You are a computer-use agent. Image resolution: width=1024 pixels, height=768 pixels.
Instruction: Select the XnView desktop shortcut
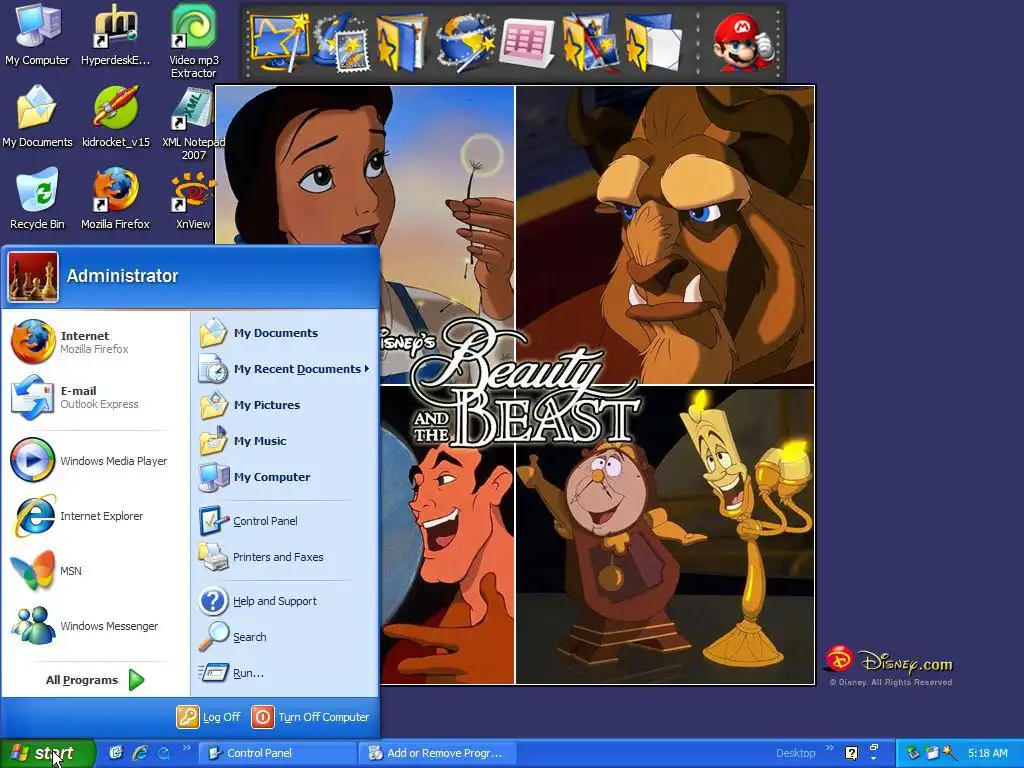coord(193,199)
